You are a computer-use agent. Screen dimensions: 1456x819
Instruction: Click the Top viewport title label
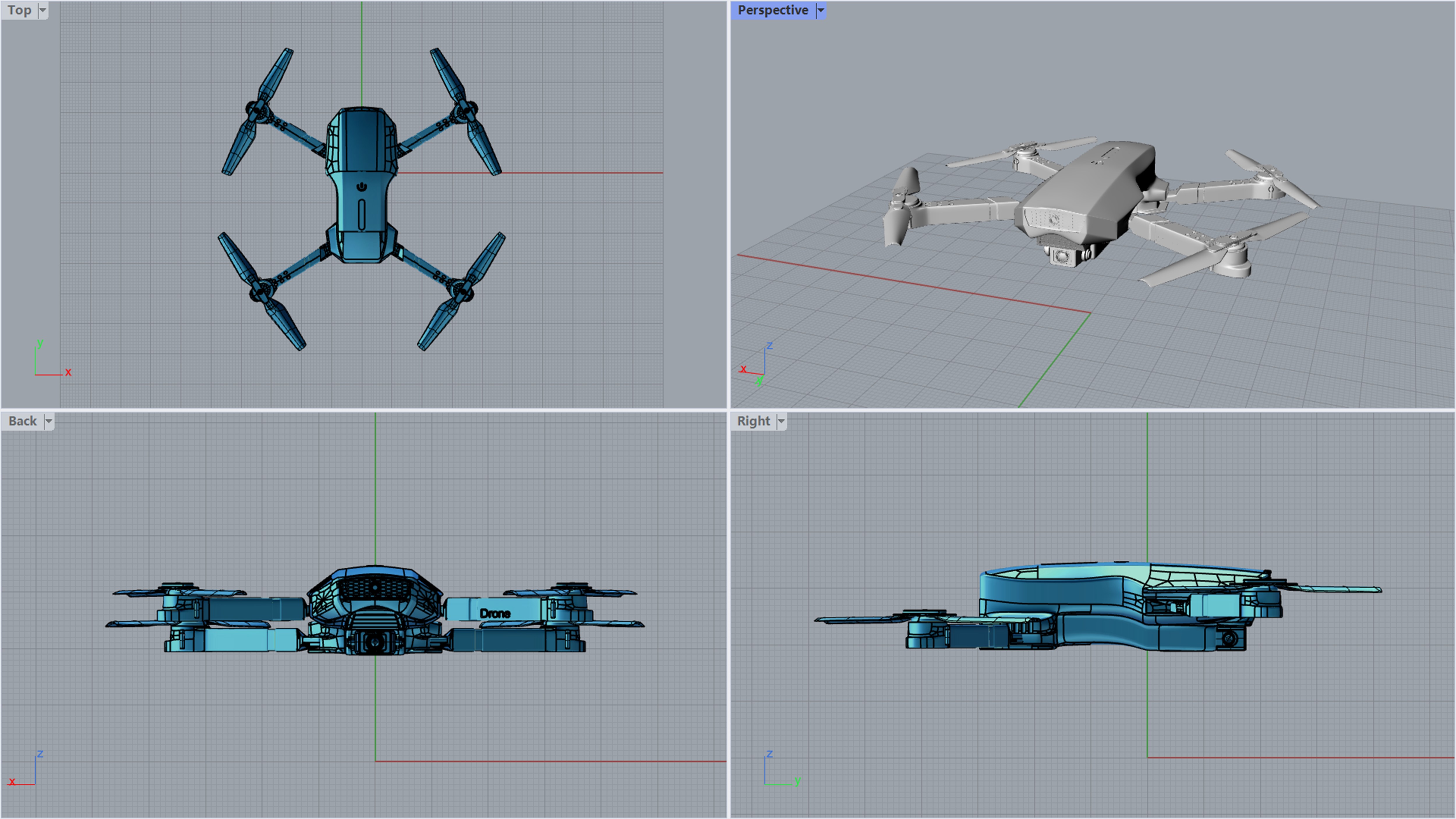[19, 10]
